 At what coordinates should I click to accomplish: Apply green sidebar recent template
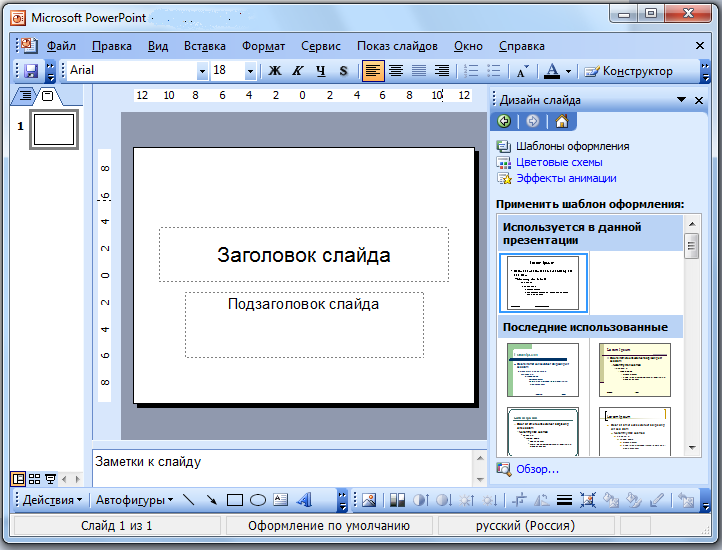point(542,369)
